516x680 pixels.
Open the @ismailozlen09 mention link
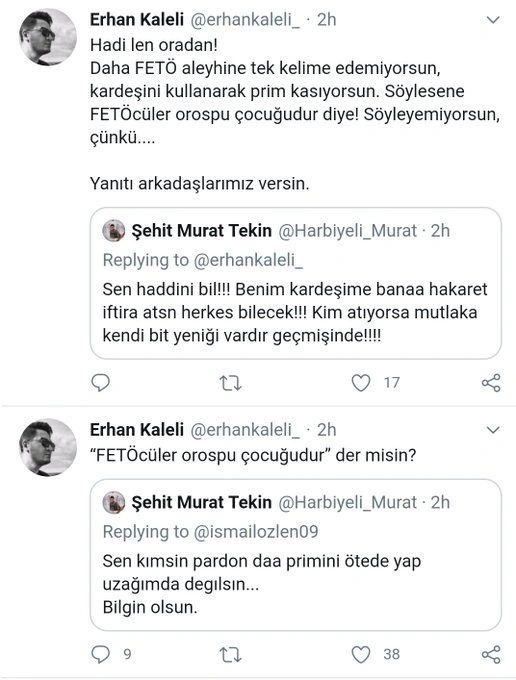(x=256, y=532)
